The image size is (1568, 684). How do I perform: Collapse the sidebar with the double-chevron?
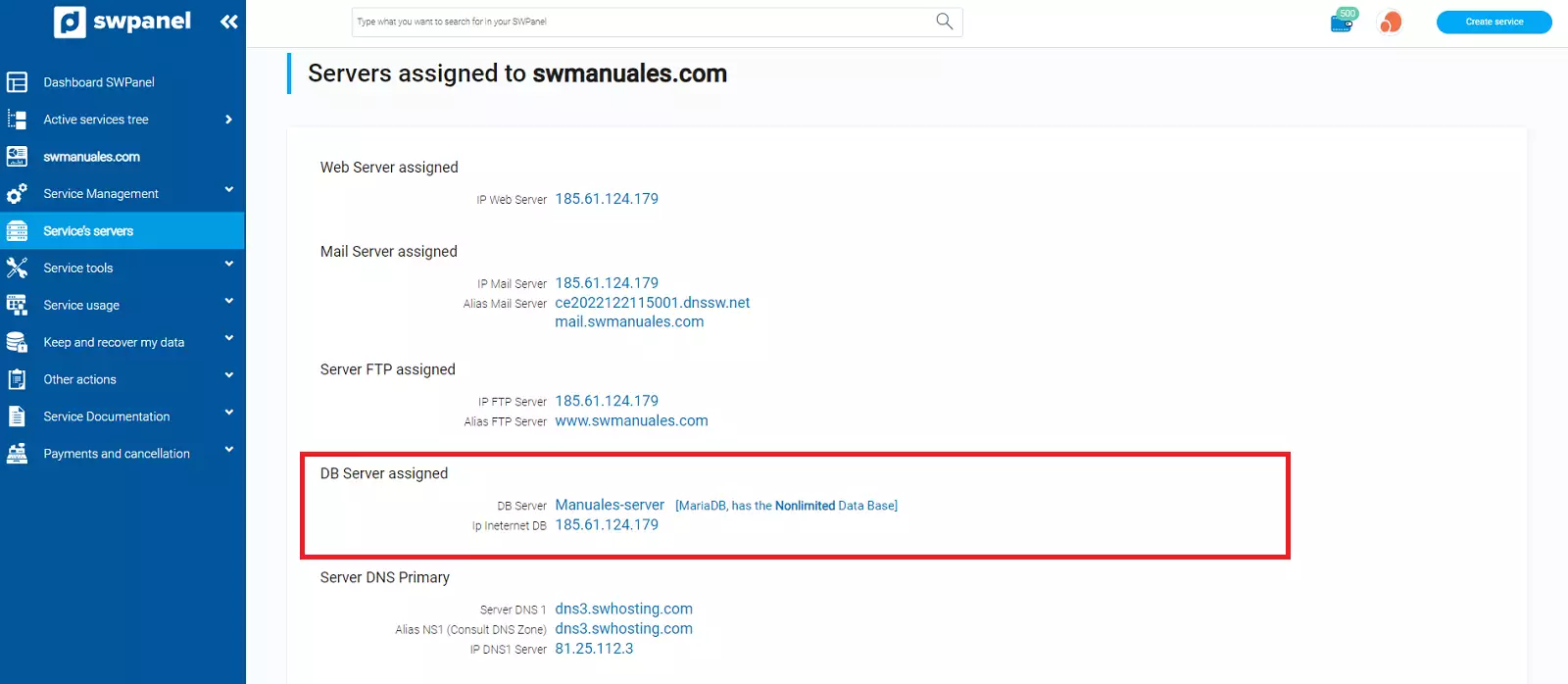229,22
